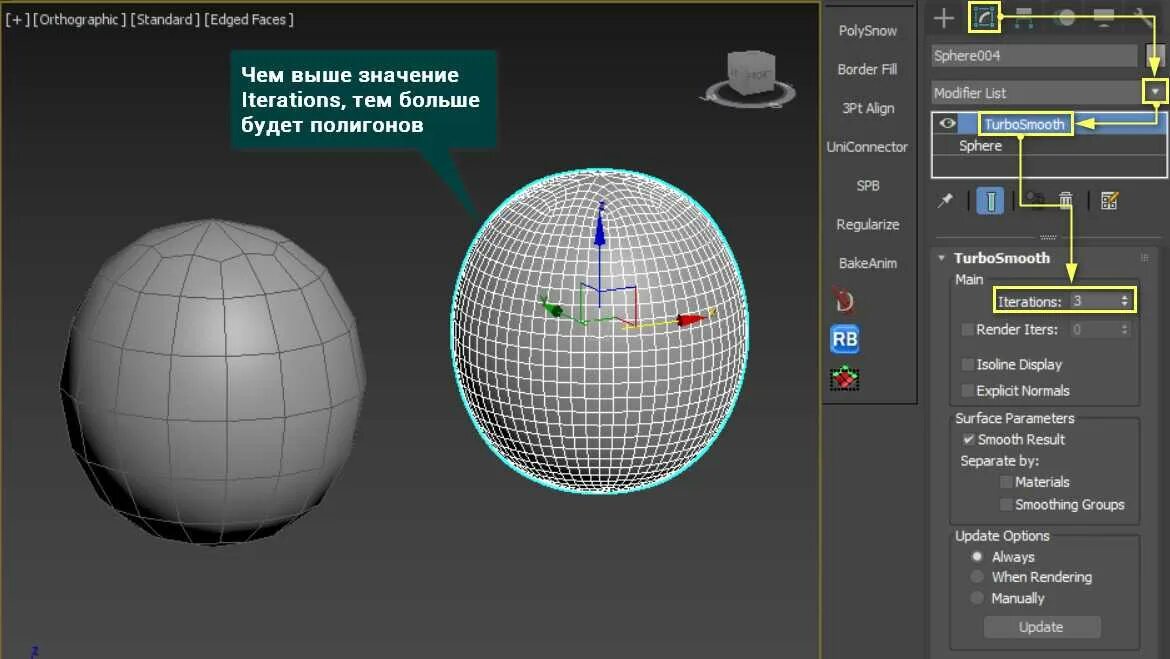
Task: Click the Pin Stack pushpin icon
Action: [945, 201]
